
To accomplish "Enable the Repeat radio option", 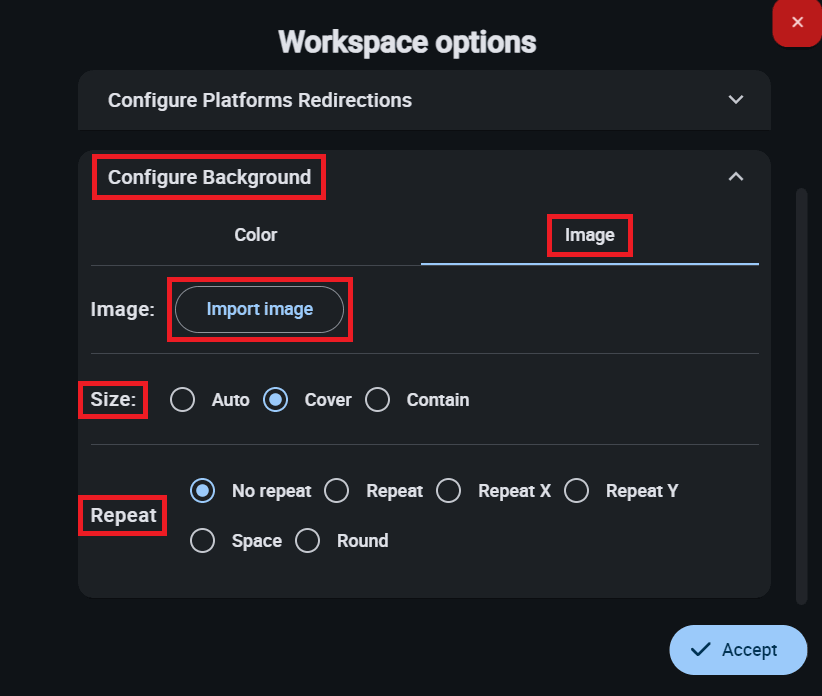I will [337, 491].
